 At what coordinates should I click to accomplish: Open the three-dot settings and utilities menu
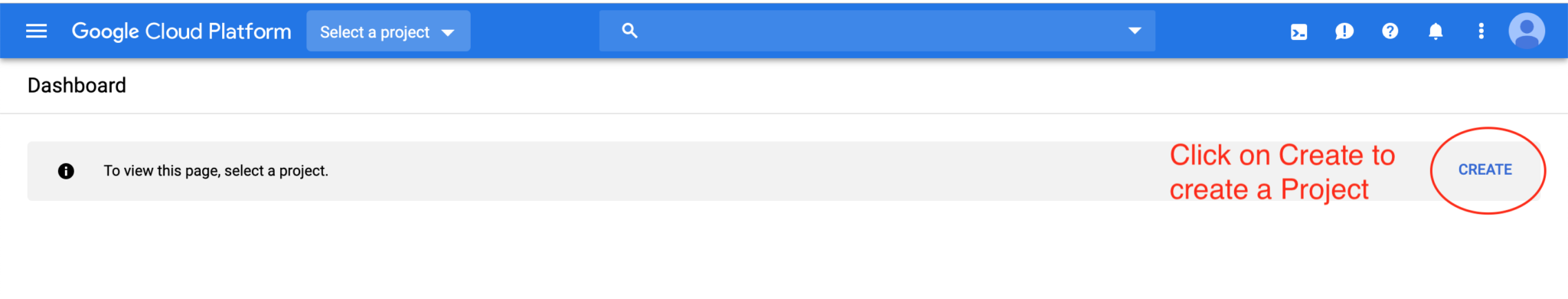1481,31
